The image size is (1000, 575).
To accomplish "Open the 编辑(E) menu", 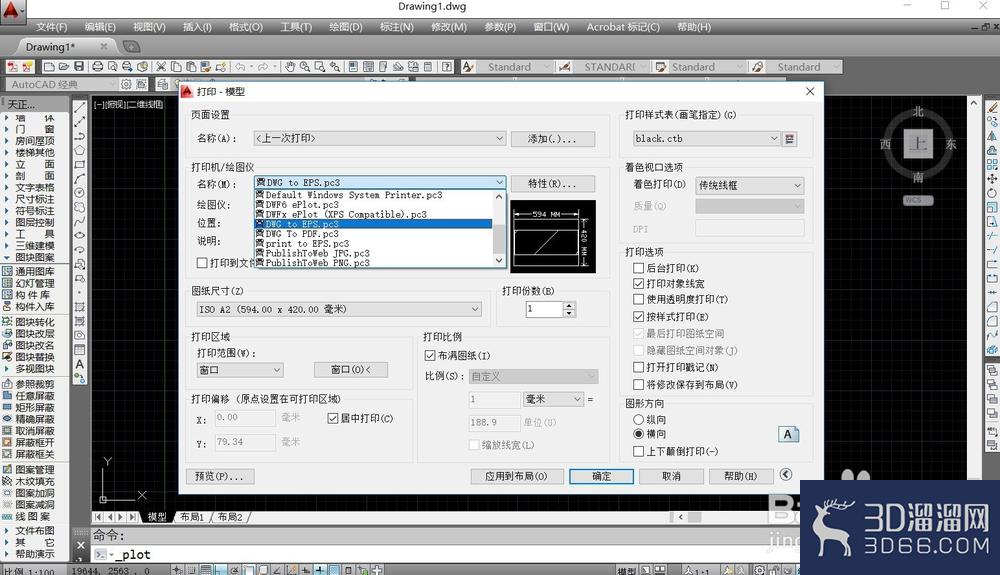I will (x=100, y=27).
